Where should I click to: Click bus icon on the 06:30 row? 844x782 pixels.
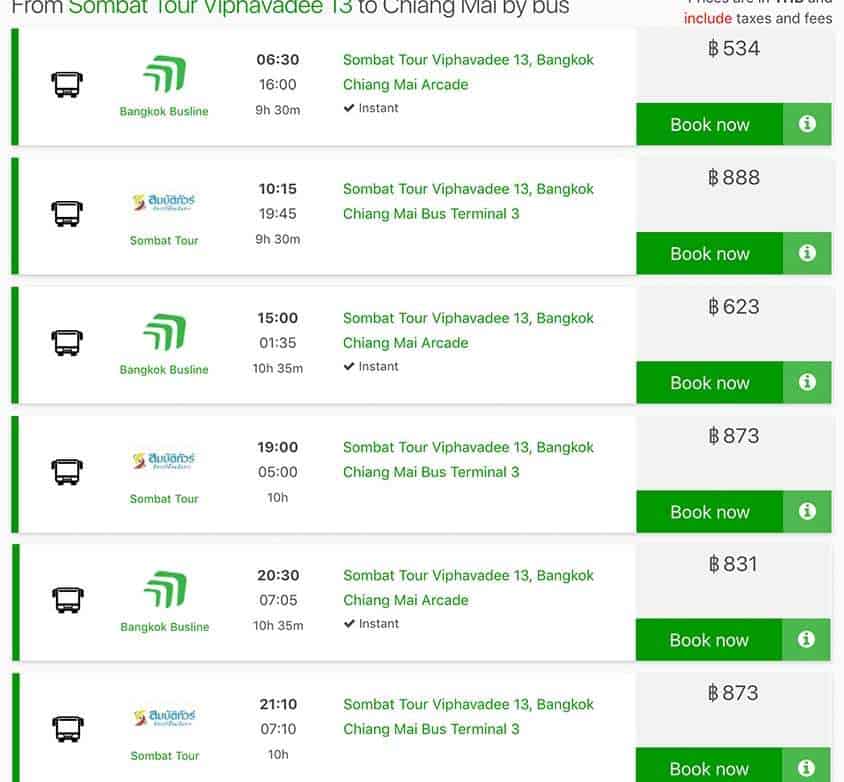66,85
